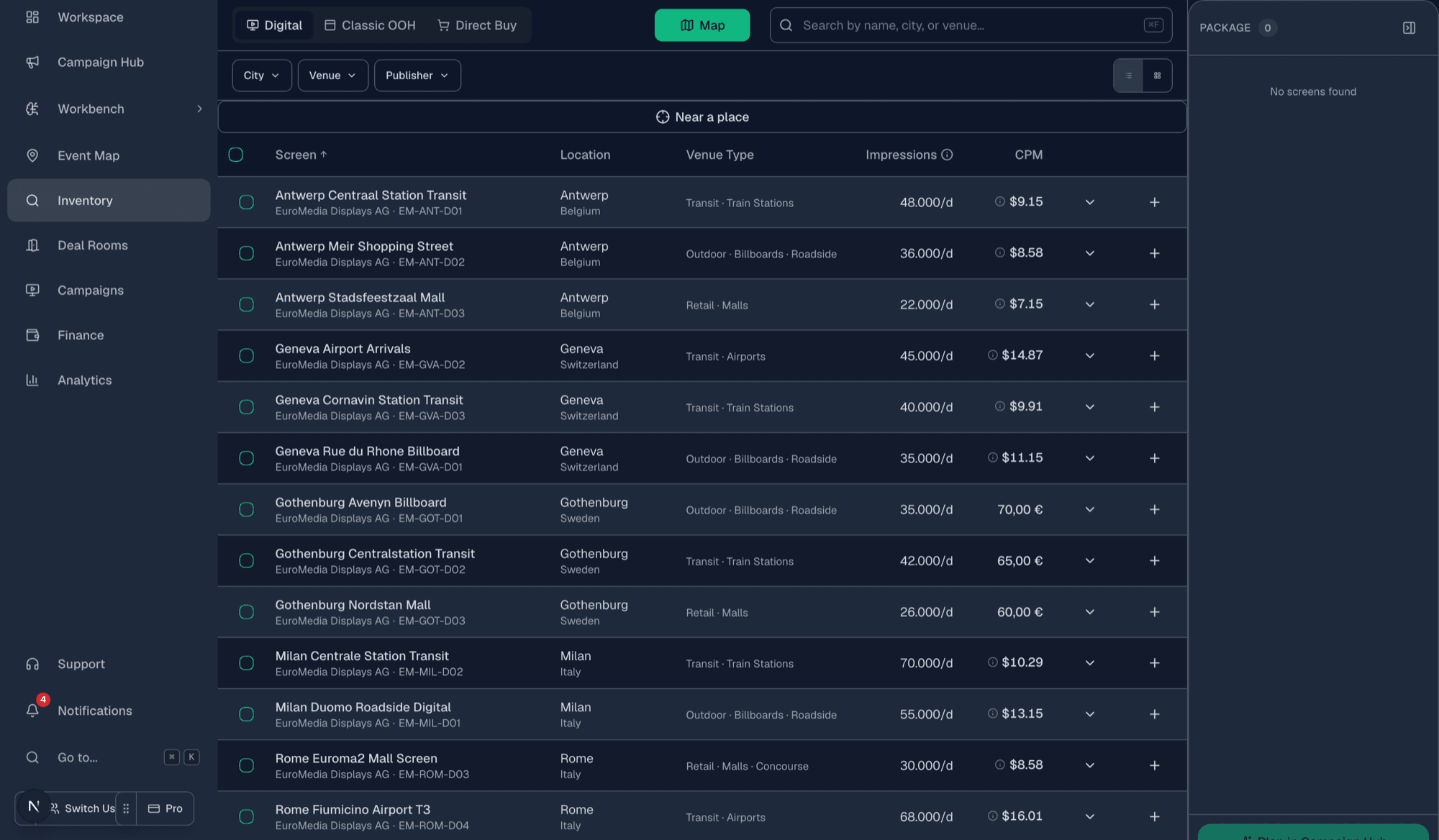The image size is (1439, 840).
Task: Click the Deal Rooms icon
Action: tap(32, 245)
